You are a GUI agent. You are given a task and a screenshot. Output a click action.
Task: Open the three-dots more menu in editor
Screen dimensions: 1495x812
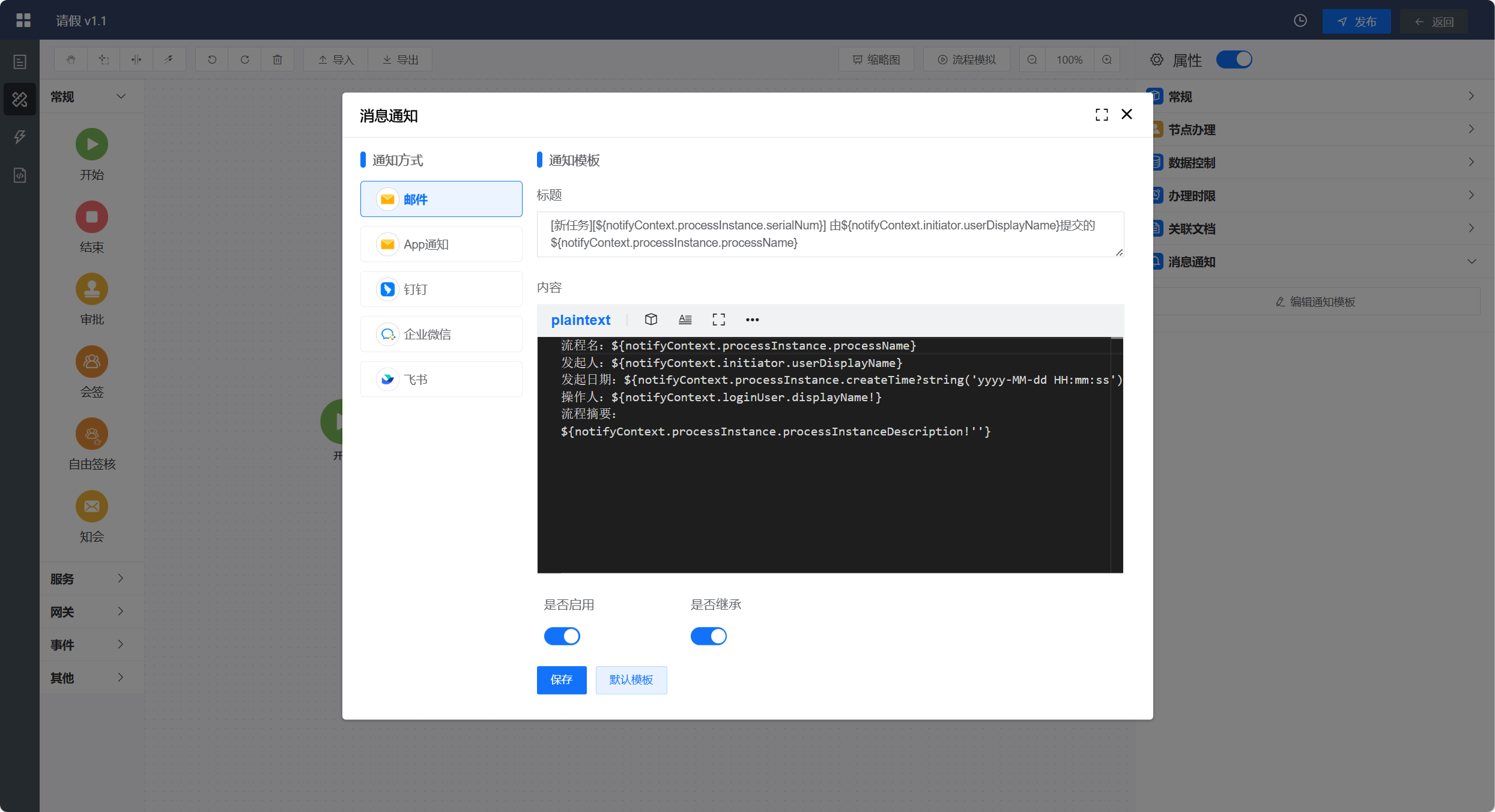pyautogui.click(x=752, y=320)
